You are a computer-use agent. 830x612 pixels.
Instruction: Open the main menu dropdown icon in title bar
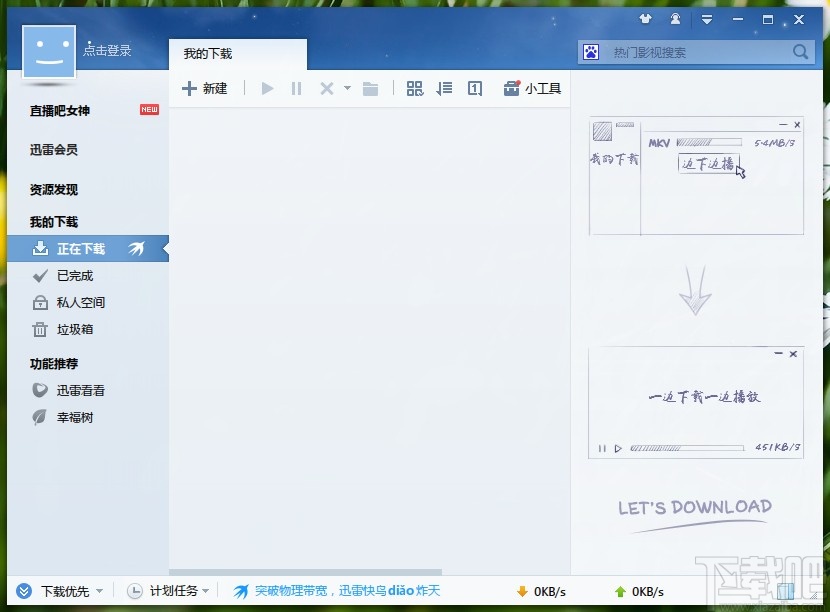pyautogui.click(x=707, y=20)
